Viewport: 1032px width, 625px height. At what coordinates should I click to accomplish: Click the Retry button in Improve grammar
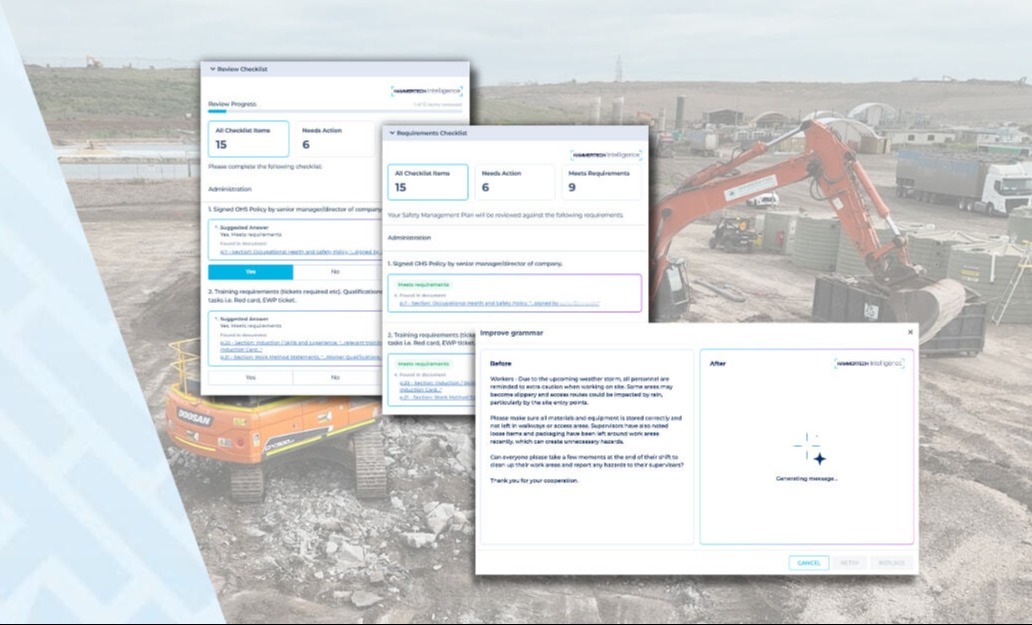849,563
